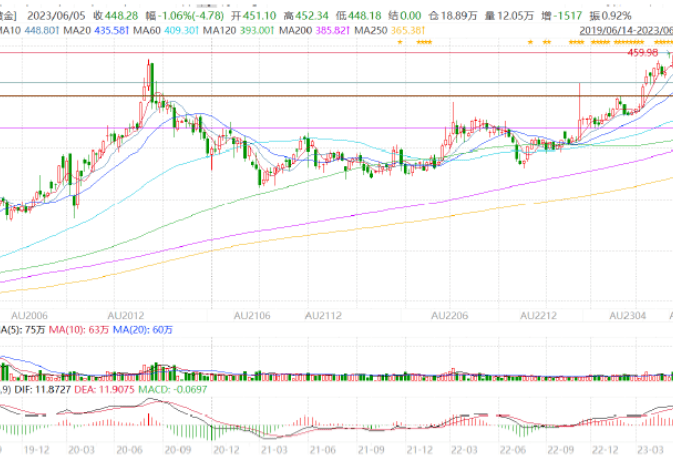Screen dimensions: 673x471
Task: Click the MA10 moving average label
Action: coord(27,31)
